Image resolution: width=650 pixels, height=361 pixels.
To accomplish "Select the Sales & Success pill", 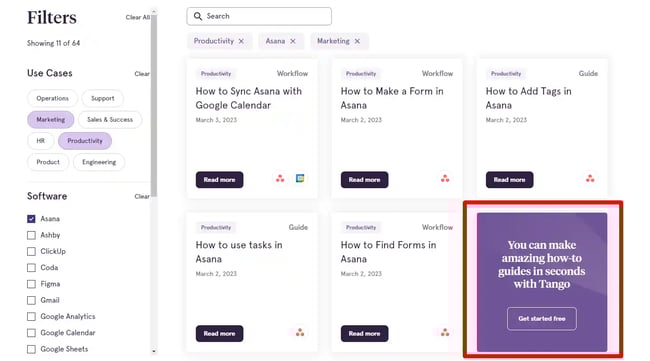I will (x=110, y=120).
